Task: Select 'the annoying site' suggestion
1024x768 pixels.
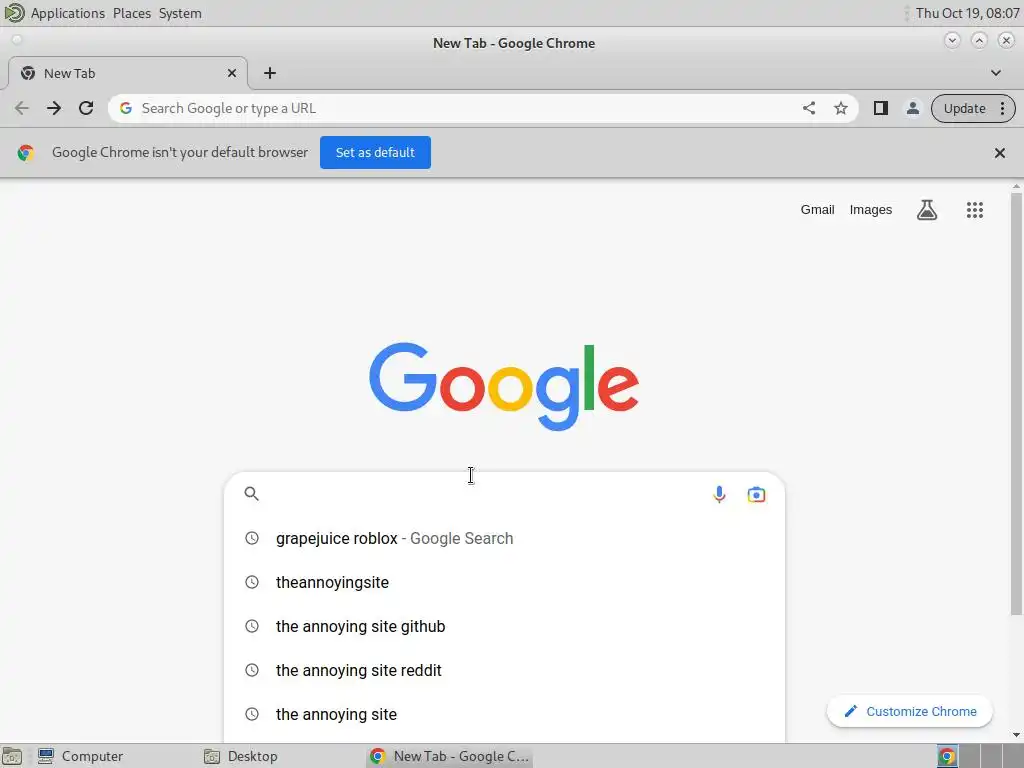Action: [504, 714]
